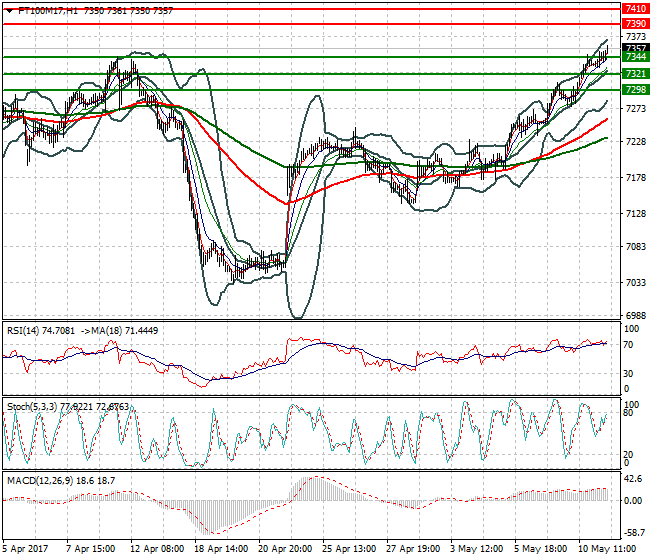This screenshot has width=660, height=560.
Task: Click the 42.6 MACD scale value
Action: point(634,479)
